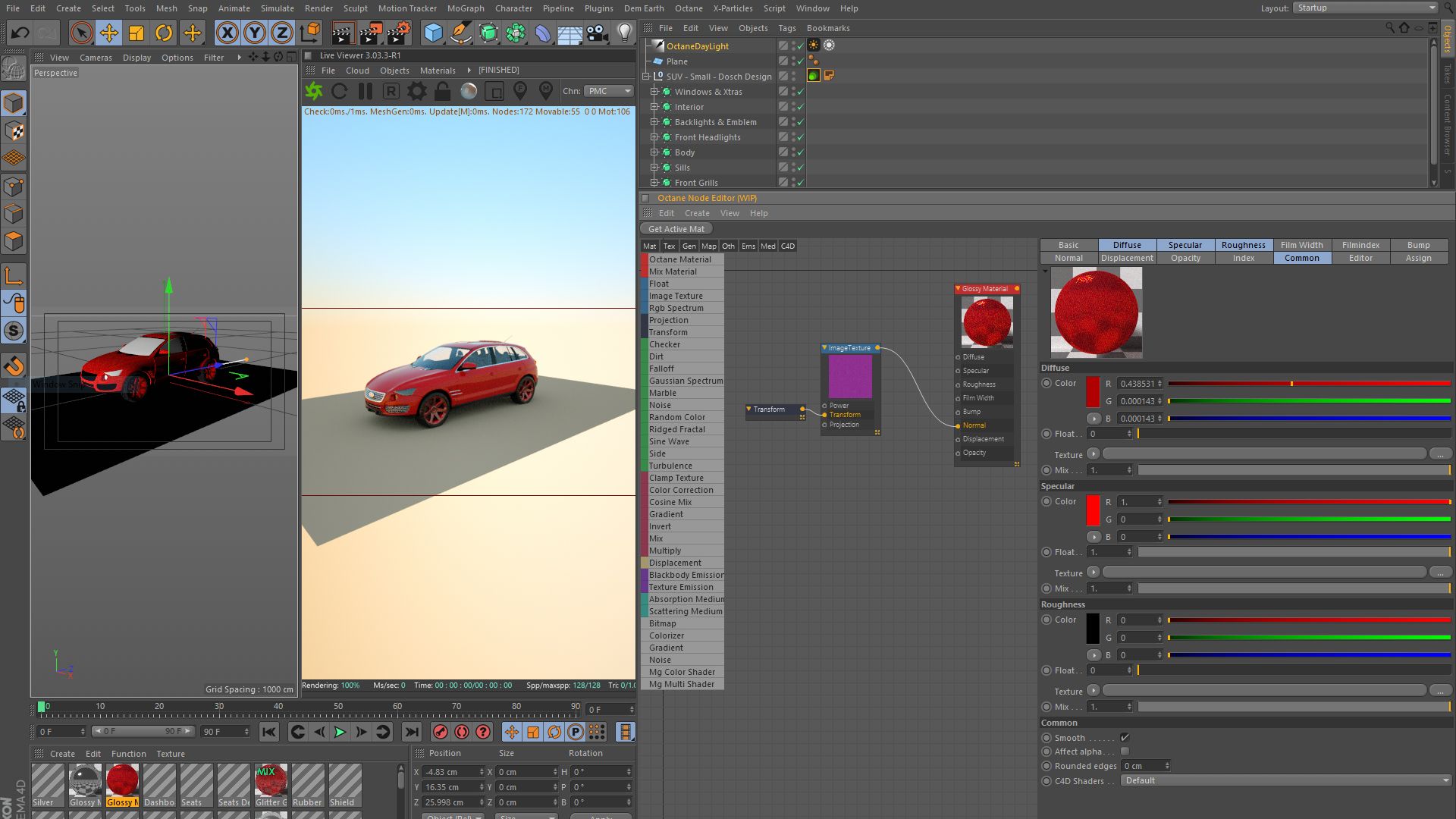The width and height of the screenshot is (1456, 819).
Task: Send render in Live Viewer
Action: (x=314, y=91)
